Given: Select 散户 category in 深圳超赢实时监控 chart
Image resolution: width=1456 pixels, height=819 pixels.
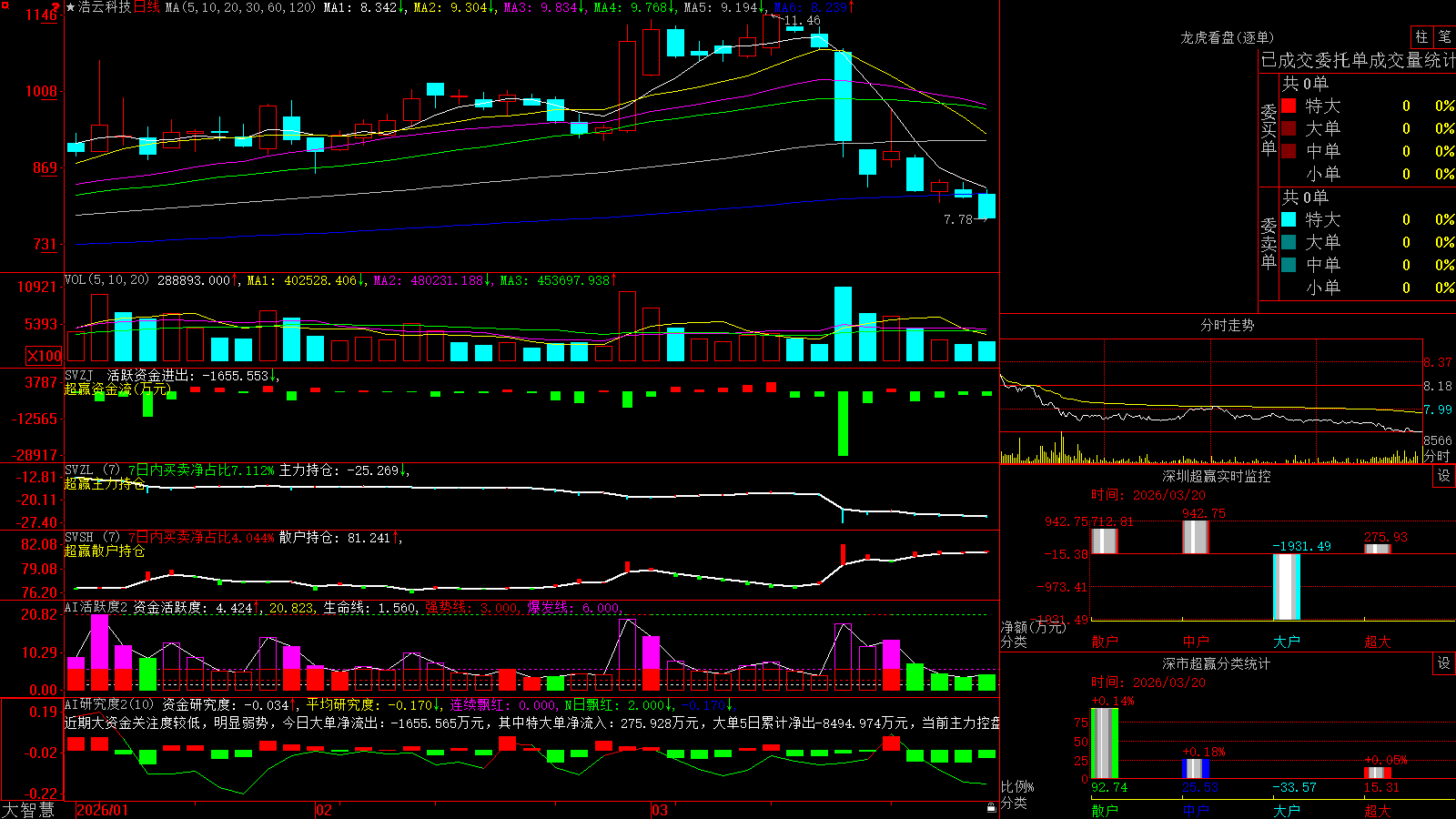Looking at the screenshot, I should pos(1105,642).
